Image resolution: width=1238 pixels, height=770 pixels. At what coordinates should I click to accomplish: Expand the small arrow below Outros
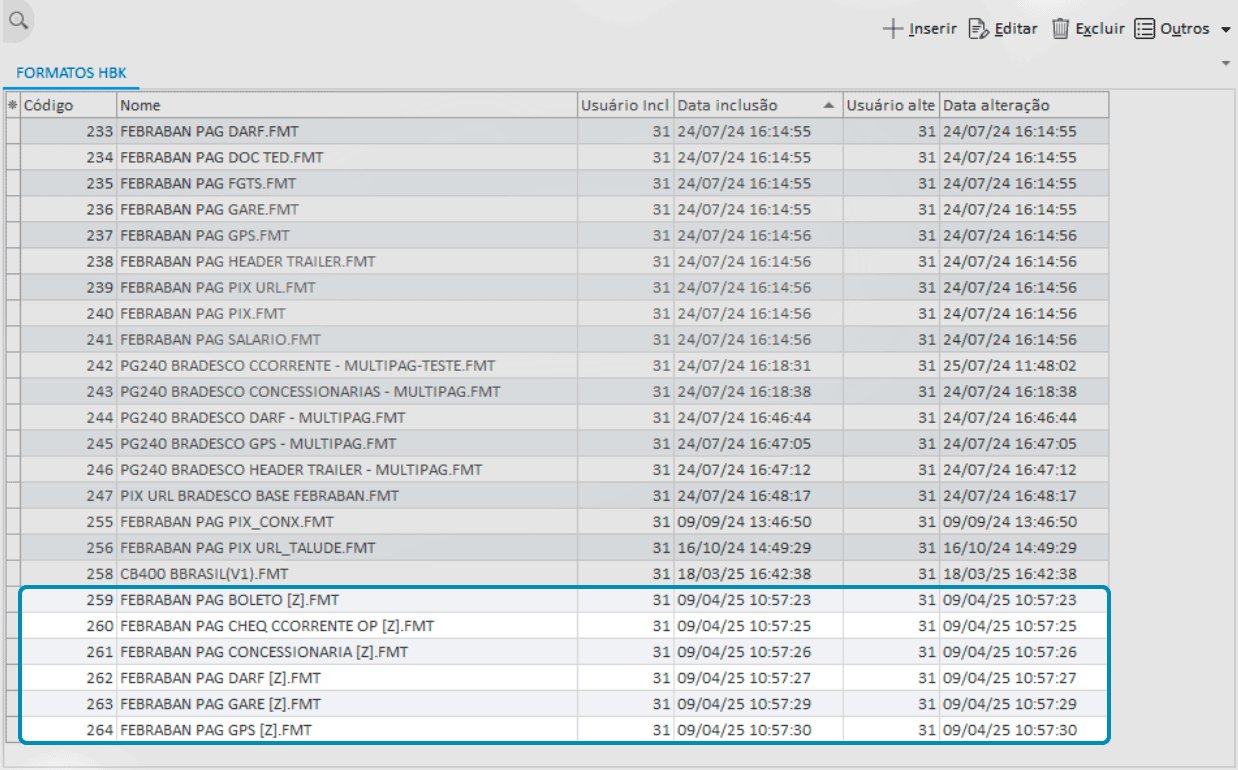click(1226, 63)
